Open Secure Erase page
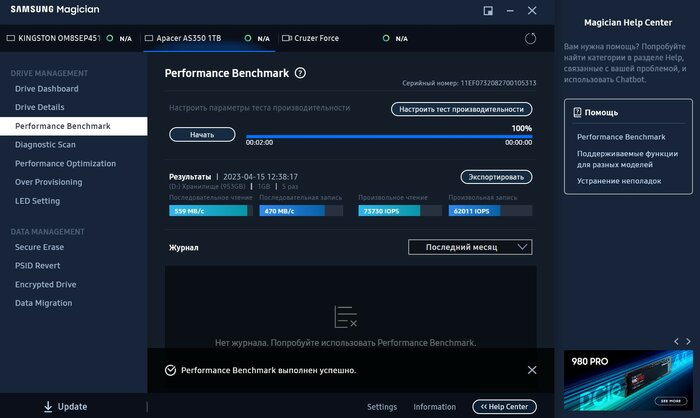This screenshot has width=700, height=418. (39, 247)
